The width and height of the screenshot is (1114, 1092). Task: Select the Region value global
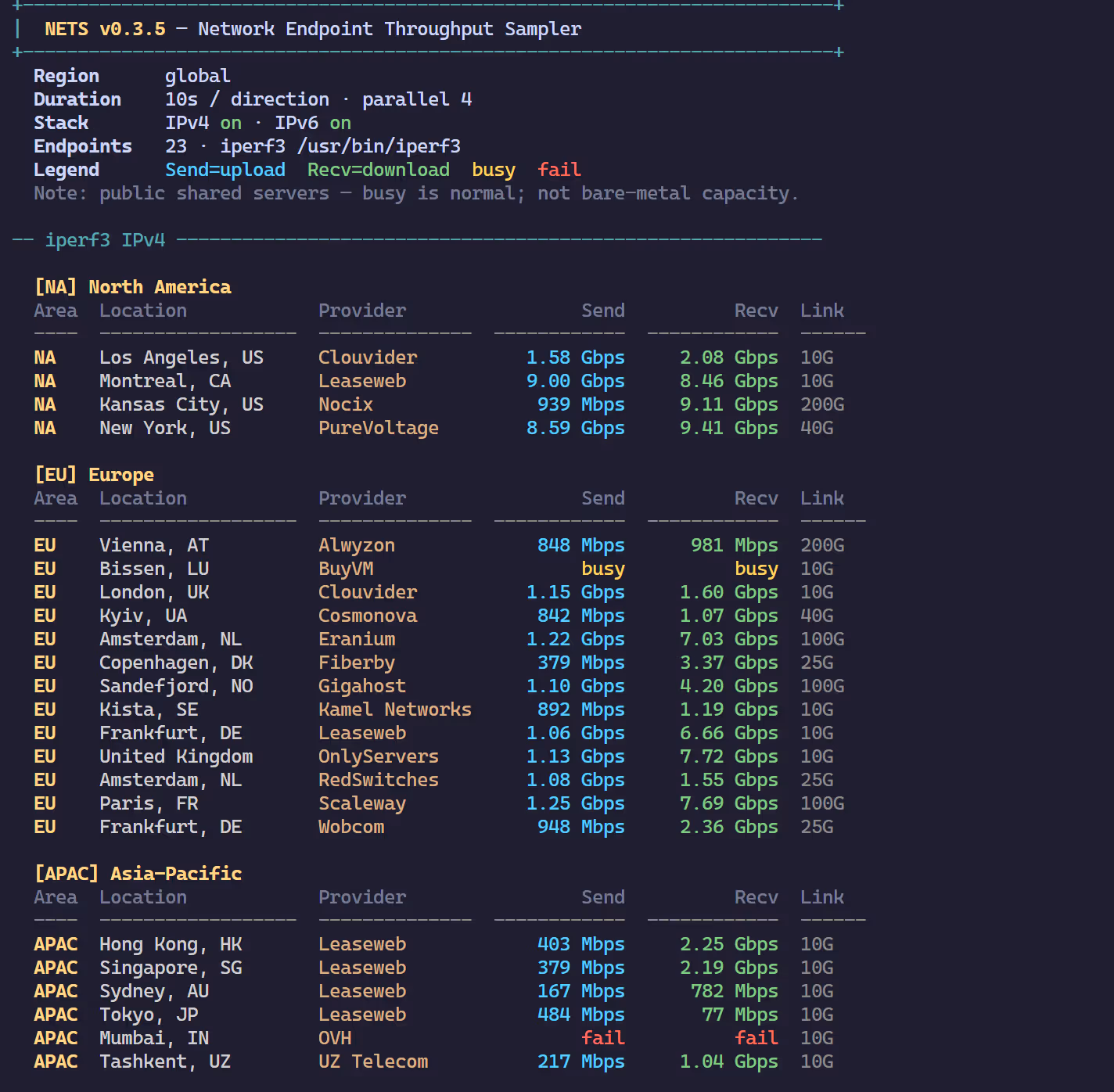[x=198, y=76]
